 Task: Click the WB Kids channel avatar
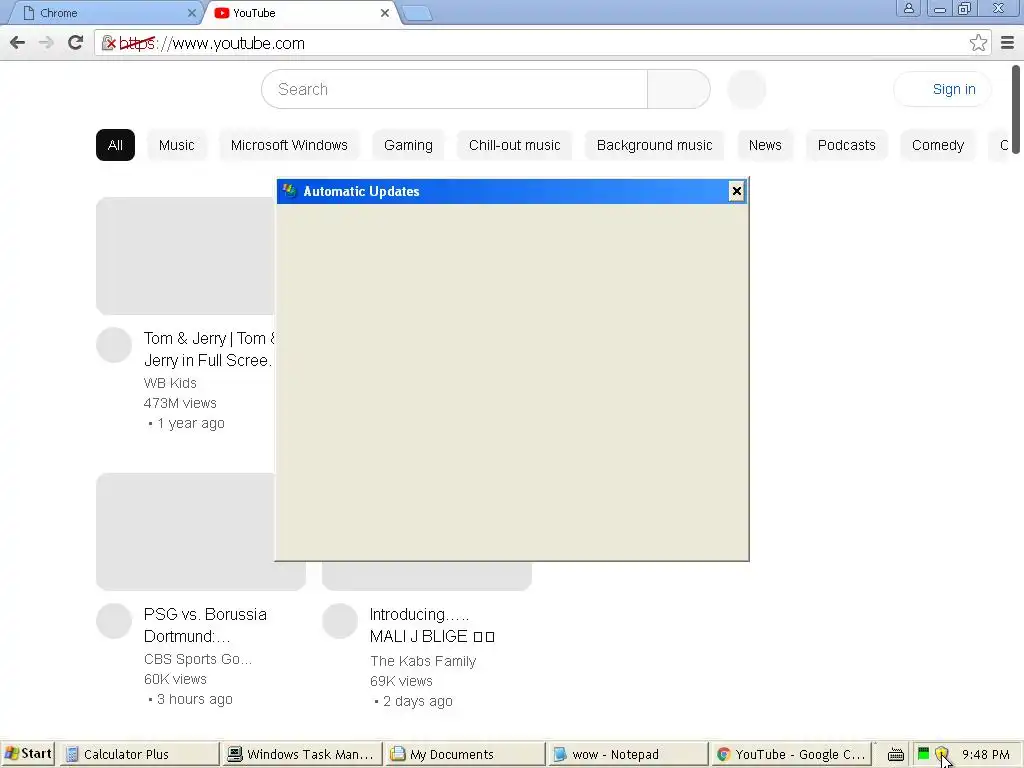(x=114, y=345)
